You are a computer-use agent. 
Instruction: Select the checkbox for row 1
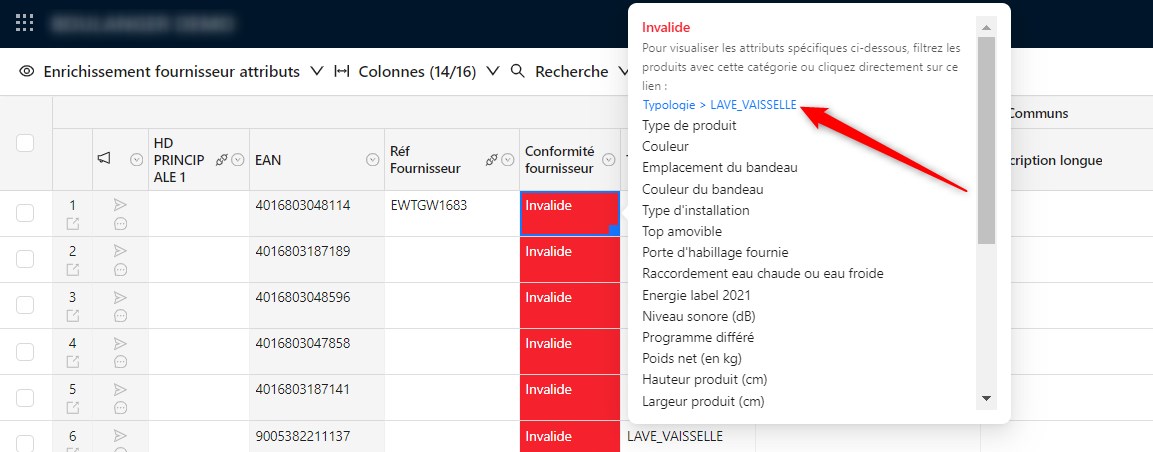pyautogui.click(x=25, y=213)
